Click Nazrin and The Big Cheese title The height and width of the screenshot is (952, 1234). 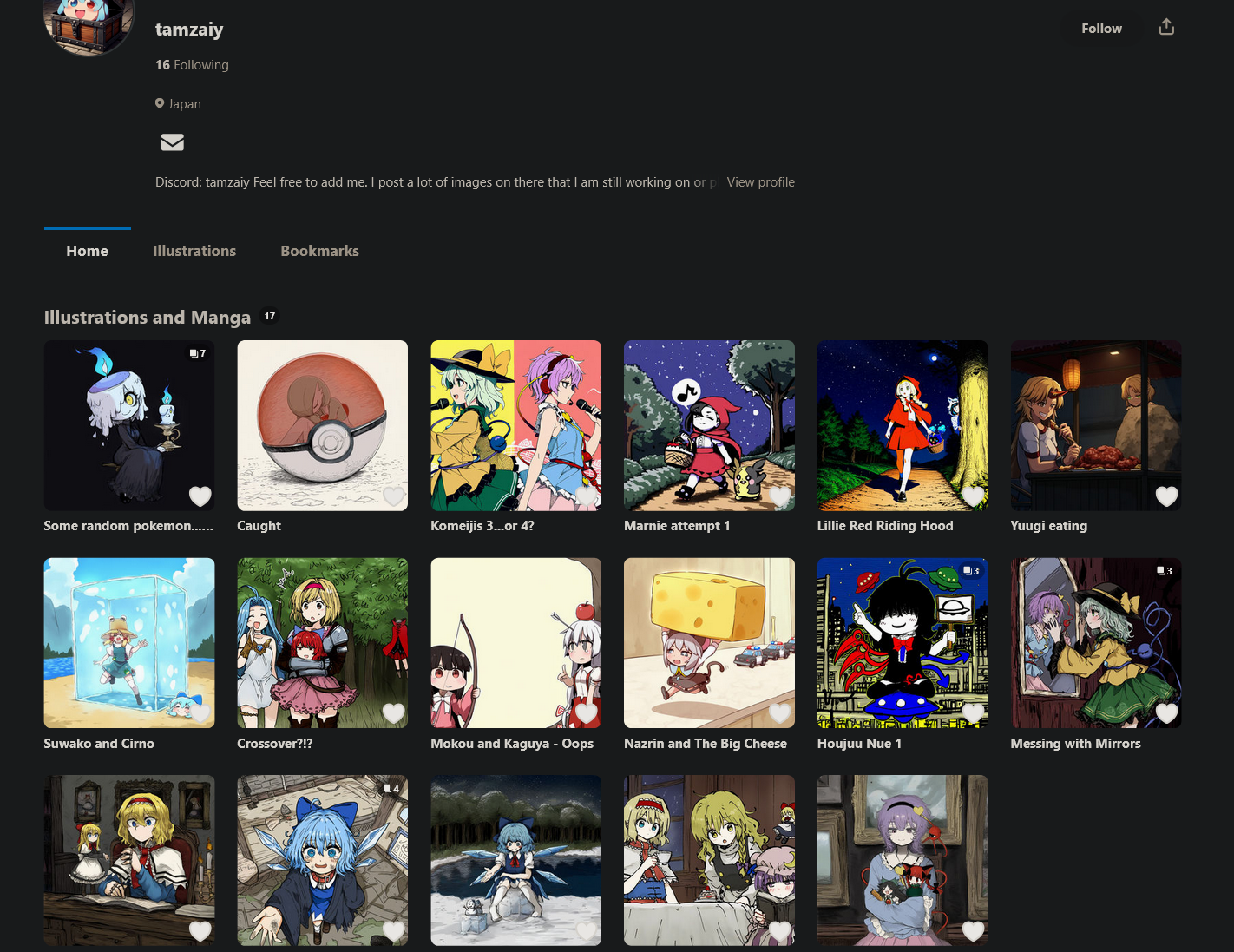[x=706, y=744]
